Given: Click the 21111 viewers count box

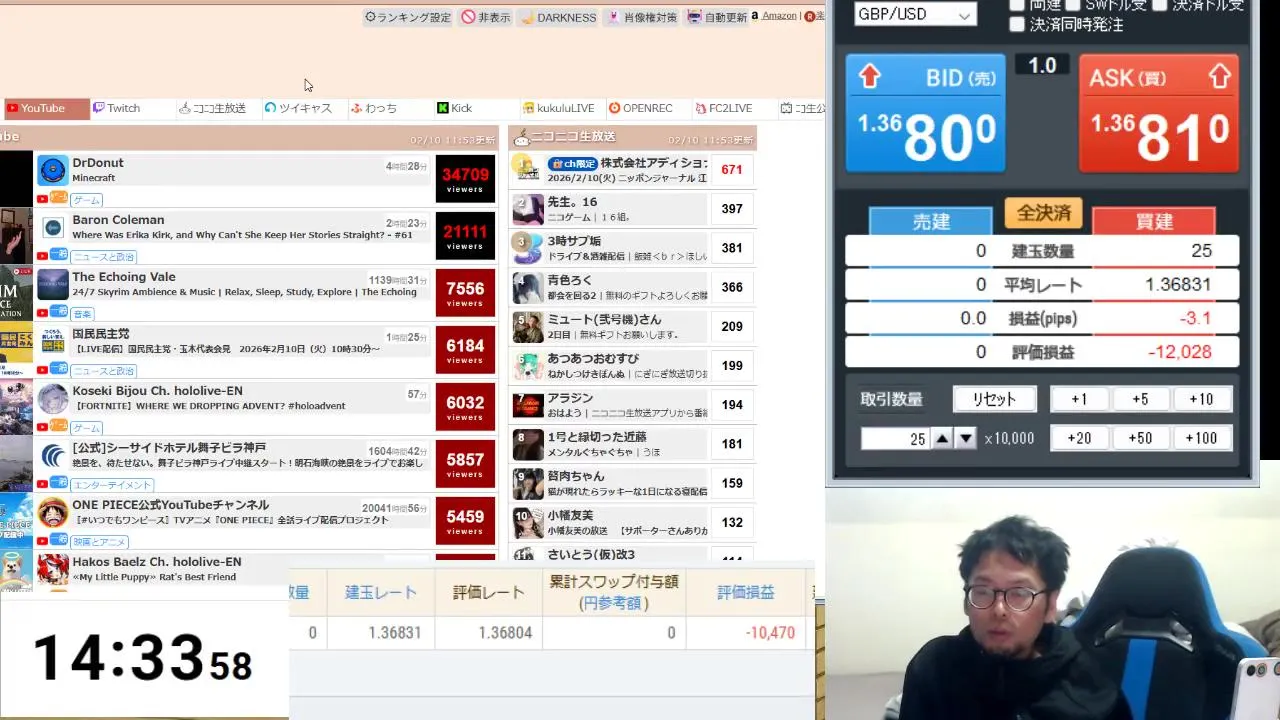Looking at the screenshot, I should [x=465, y=236].
